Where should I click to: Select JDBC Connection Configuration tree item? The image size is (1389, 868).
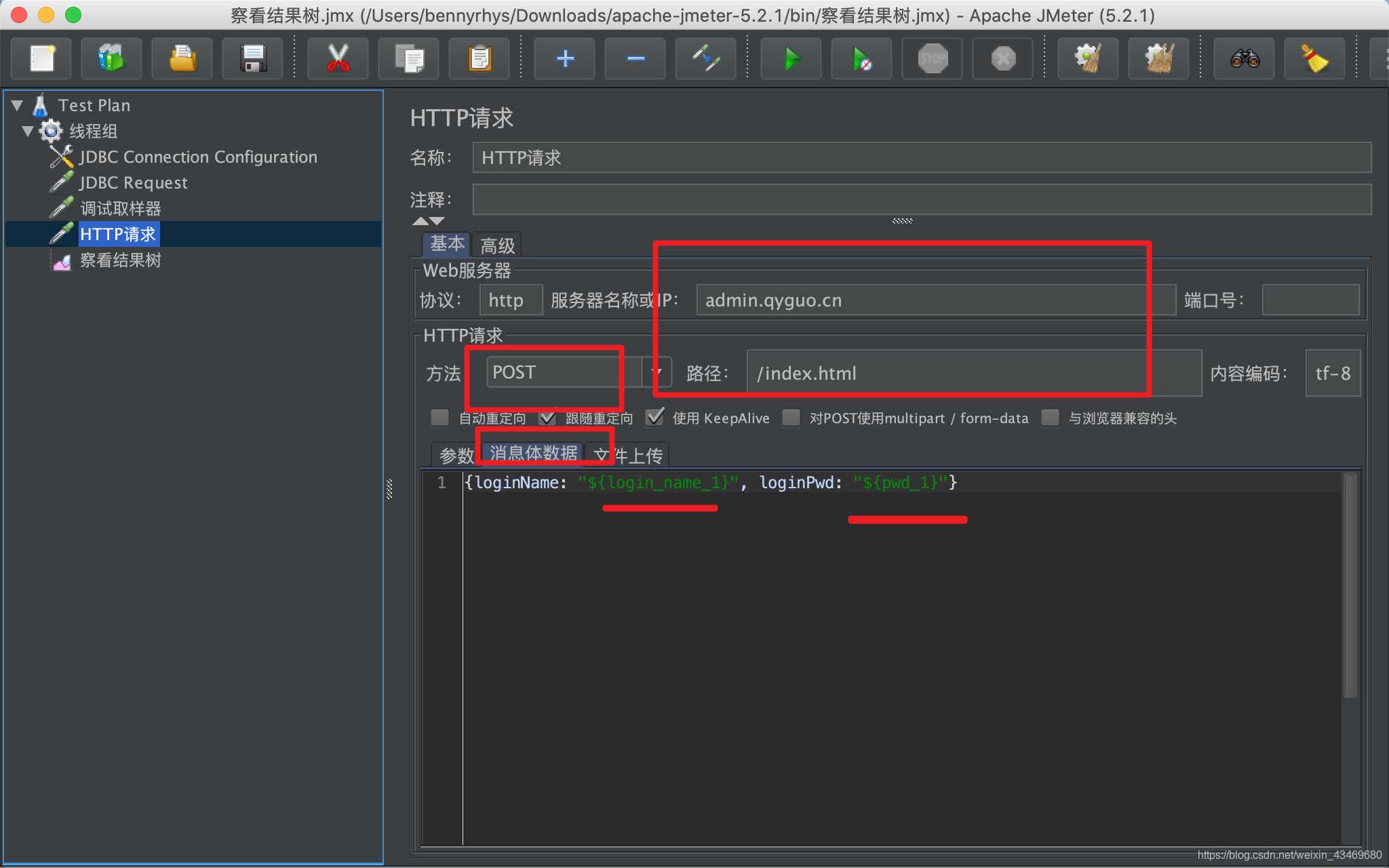(197, 157)
